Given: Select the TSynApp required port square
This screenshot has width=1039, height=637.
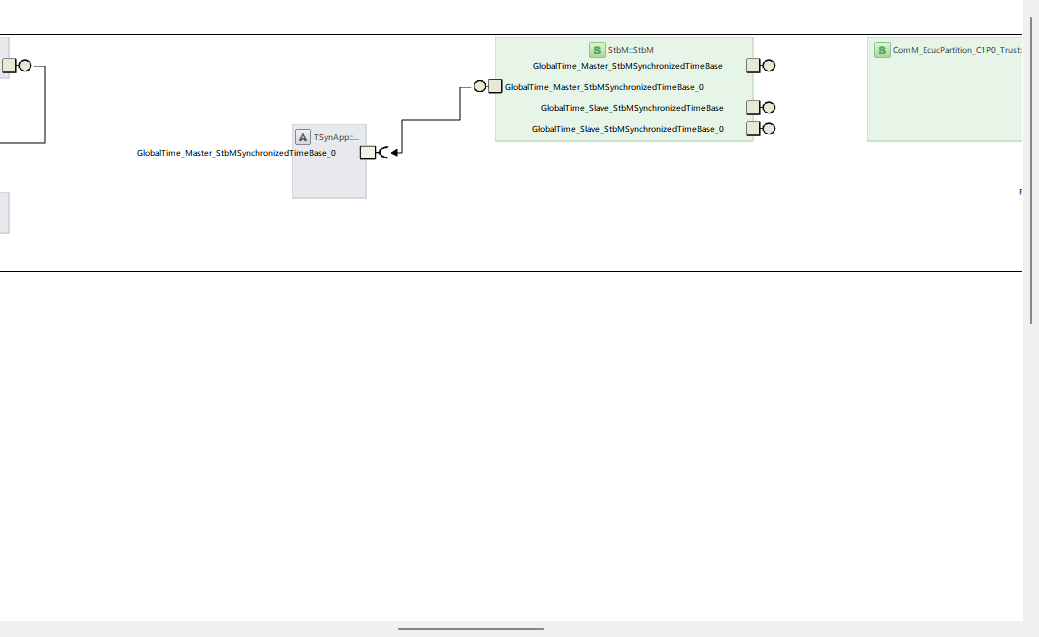Looking at the screenshot, I should 367,152.
